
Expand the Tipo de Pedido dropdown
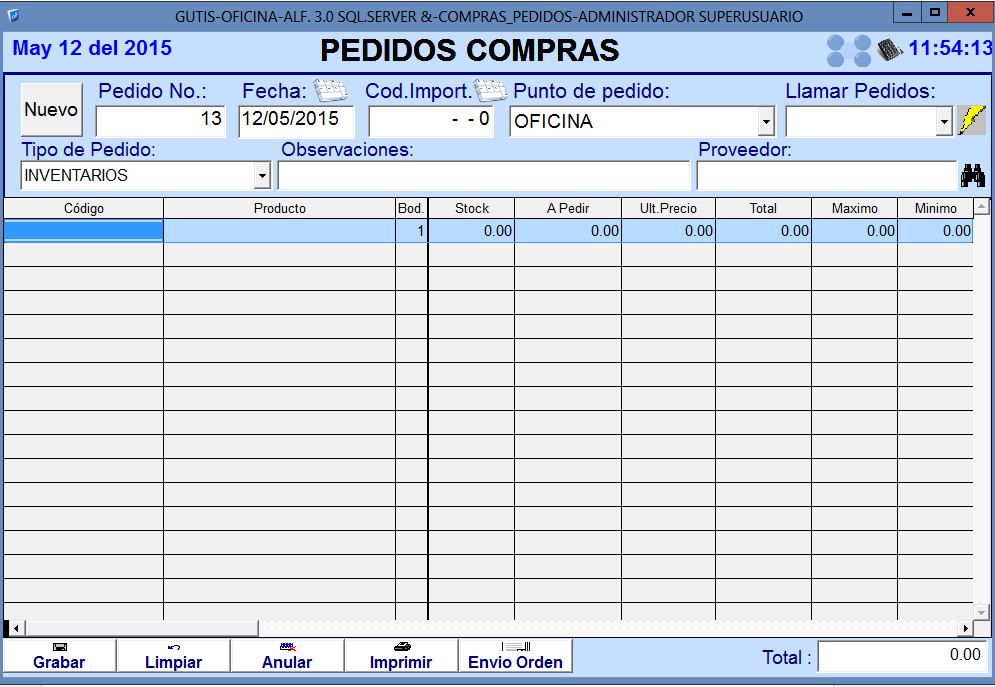click(x=262, y=176)
